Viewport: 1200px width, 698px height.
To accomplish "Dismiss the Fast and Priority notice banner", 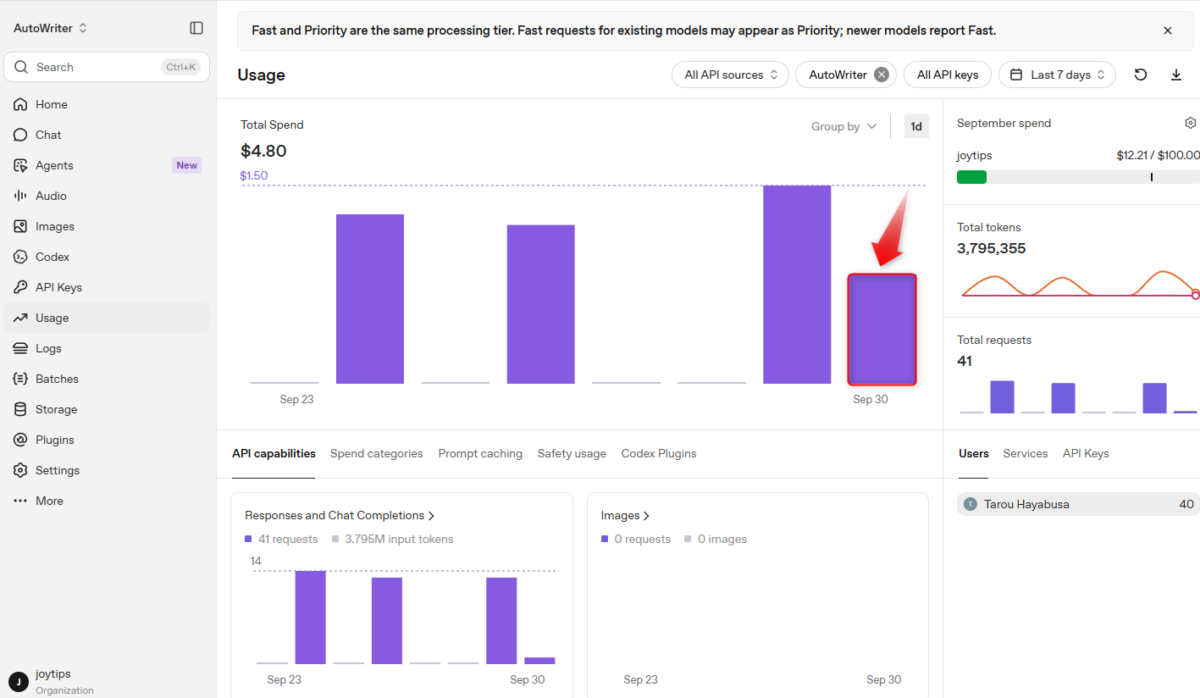I will tap(1168, 30).
